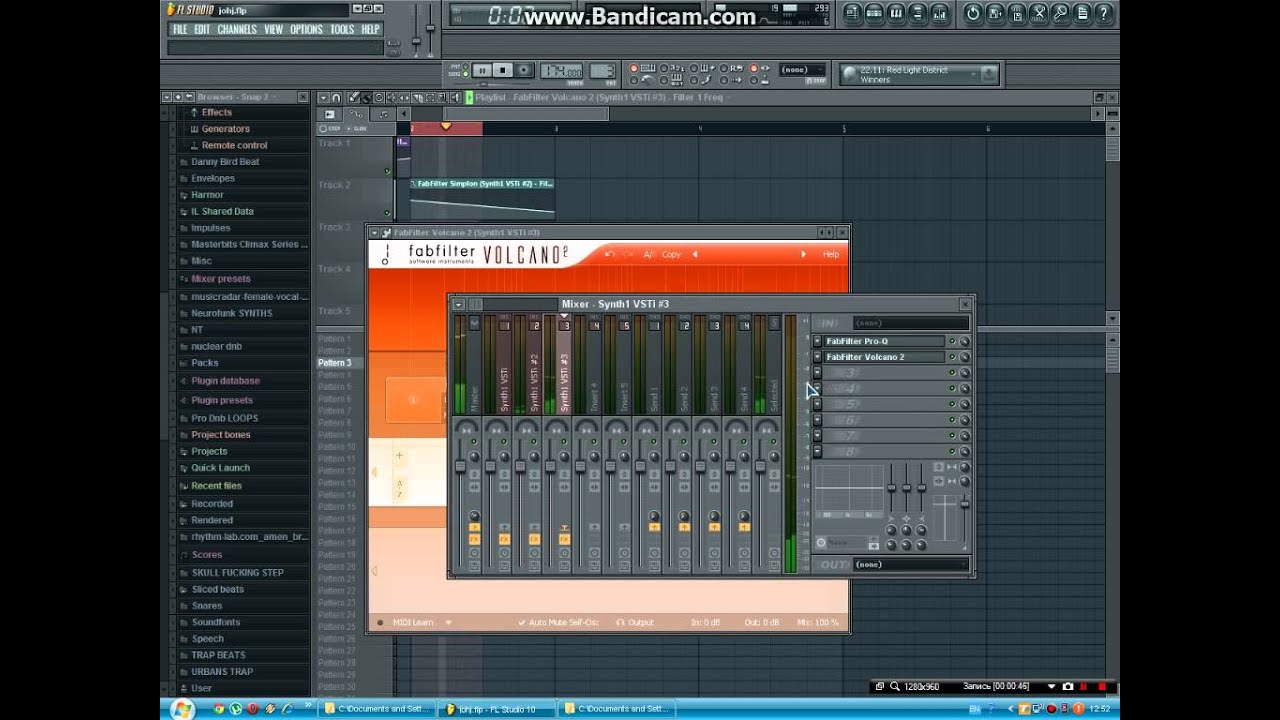
Task: Open the CHANNELS menu
Action: [237, 30]
